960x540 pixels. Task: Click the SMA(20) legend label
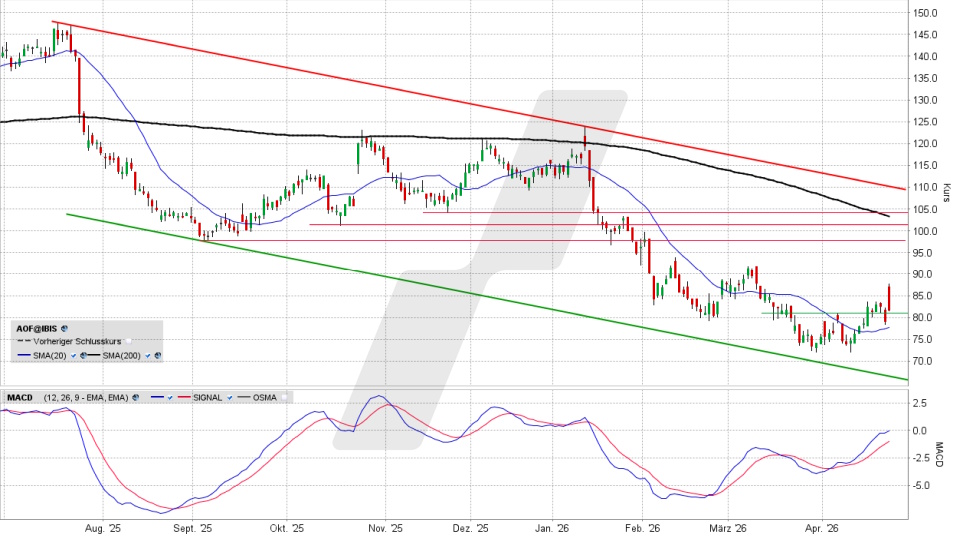coord(50,356)
